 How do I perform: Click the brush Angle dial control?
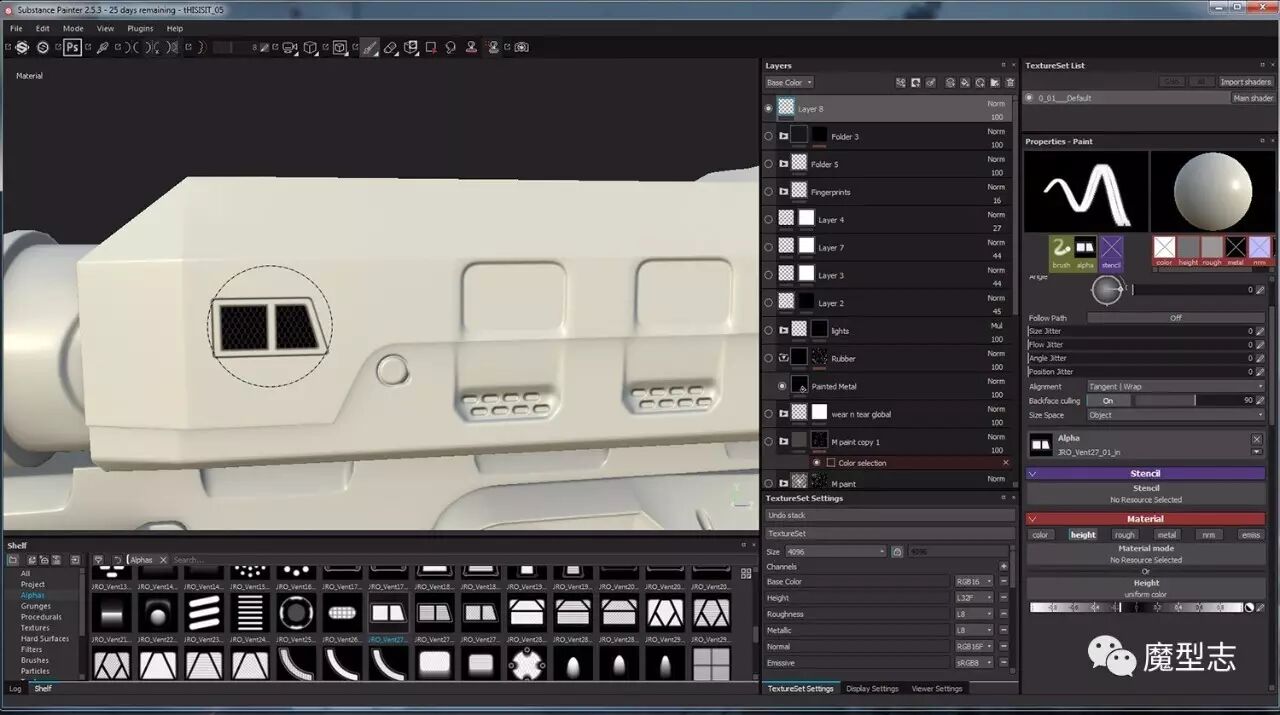[x=1106, y=290]
